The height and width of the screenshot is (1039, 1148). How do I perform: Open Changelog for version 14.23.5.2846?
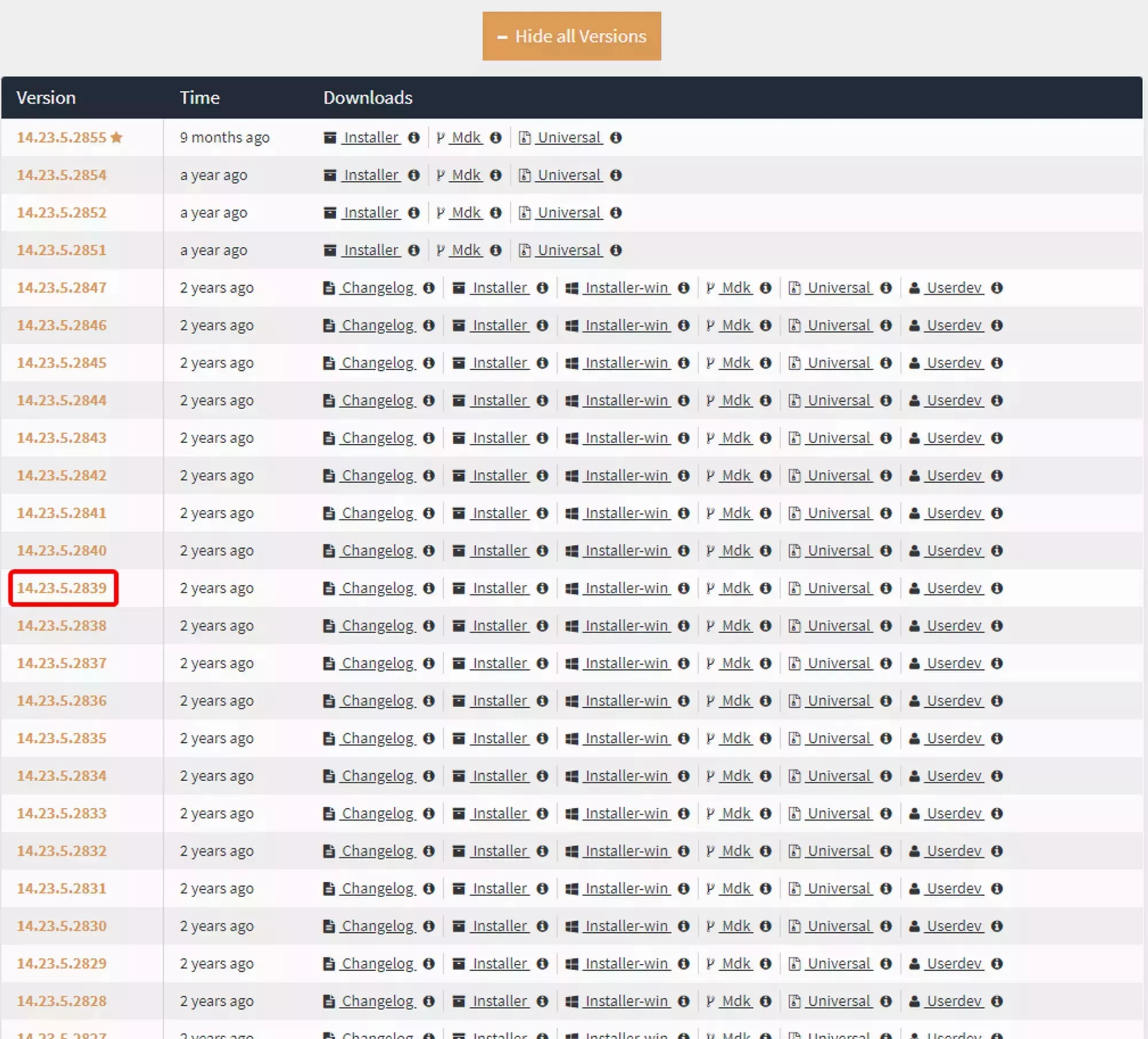pos(377,325)
